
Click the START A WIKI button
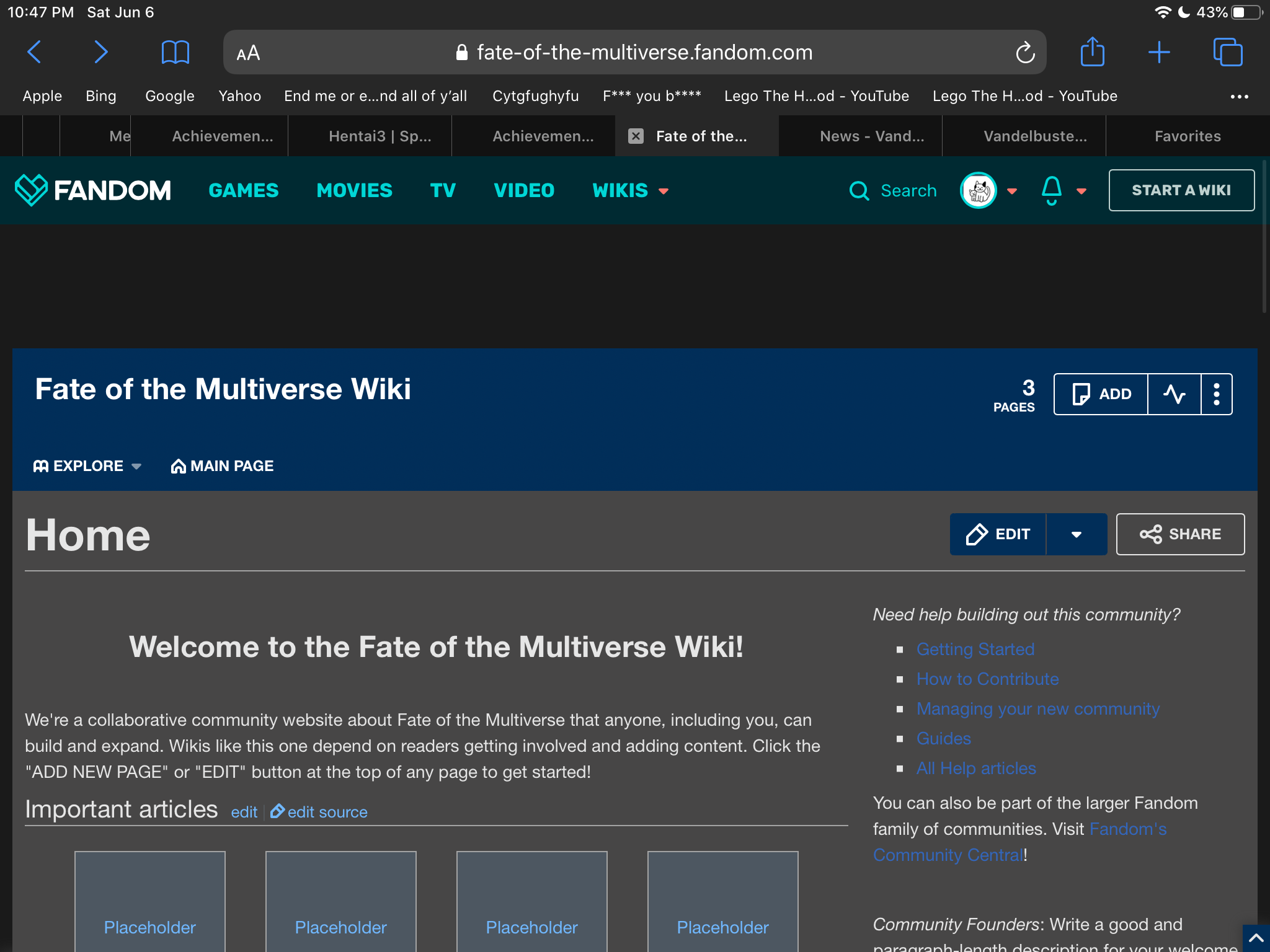[1181, 190]
